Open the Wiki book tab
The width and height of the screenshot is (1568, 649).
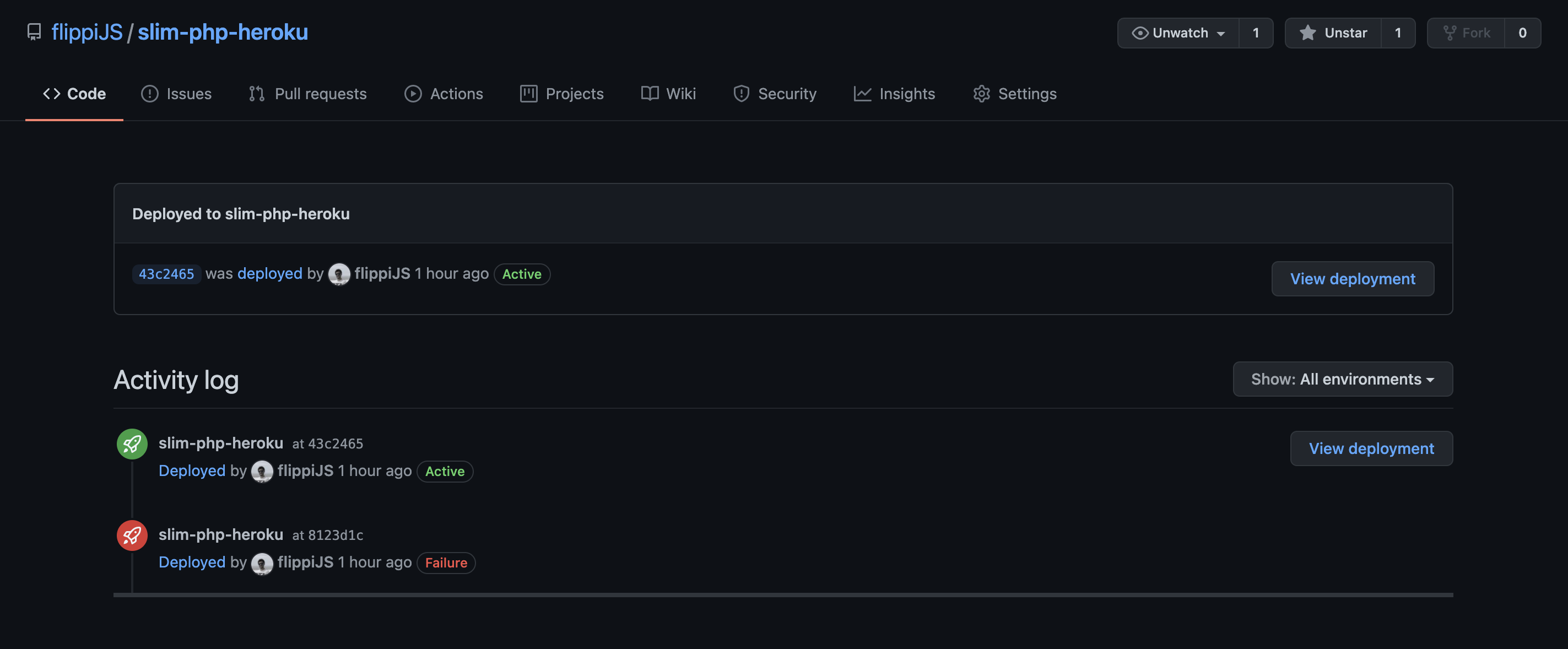tap(668, 94)
